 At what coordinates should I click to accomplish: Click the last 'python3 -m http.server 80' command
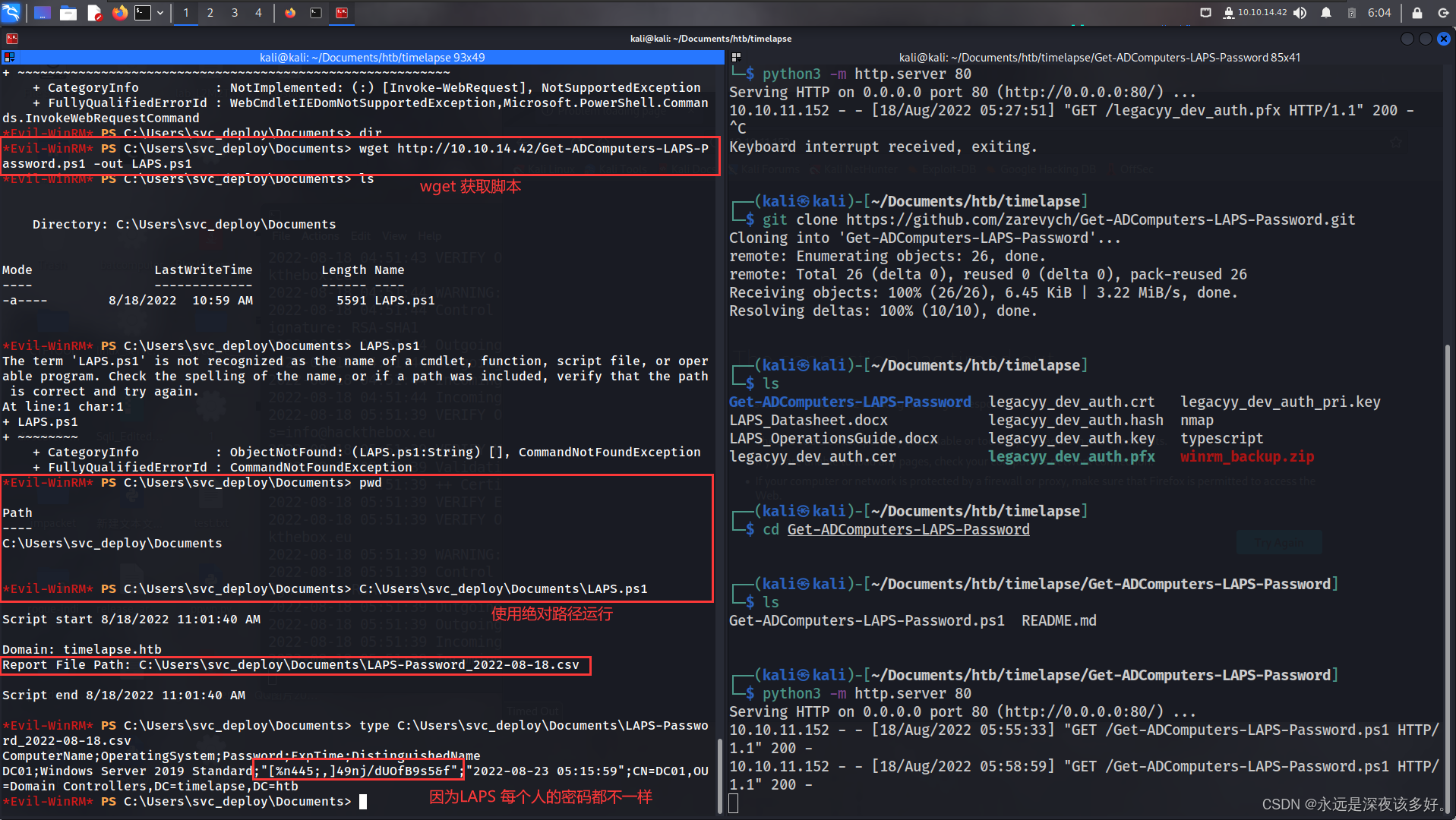click(867, 694)
